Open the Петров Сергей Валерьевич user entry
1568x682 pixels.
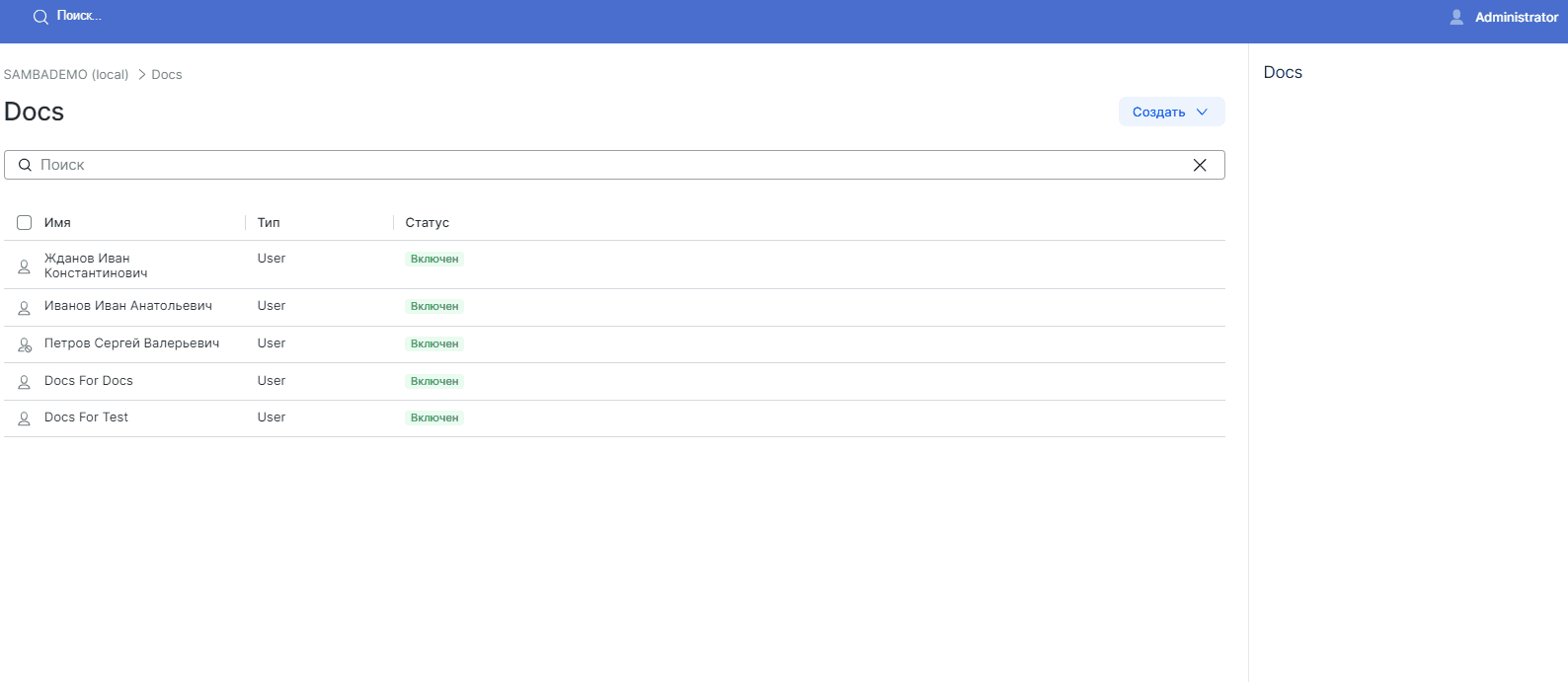click(x=131, y=343)
